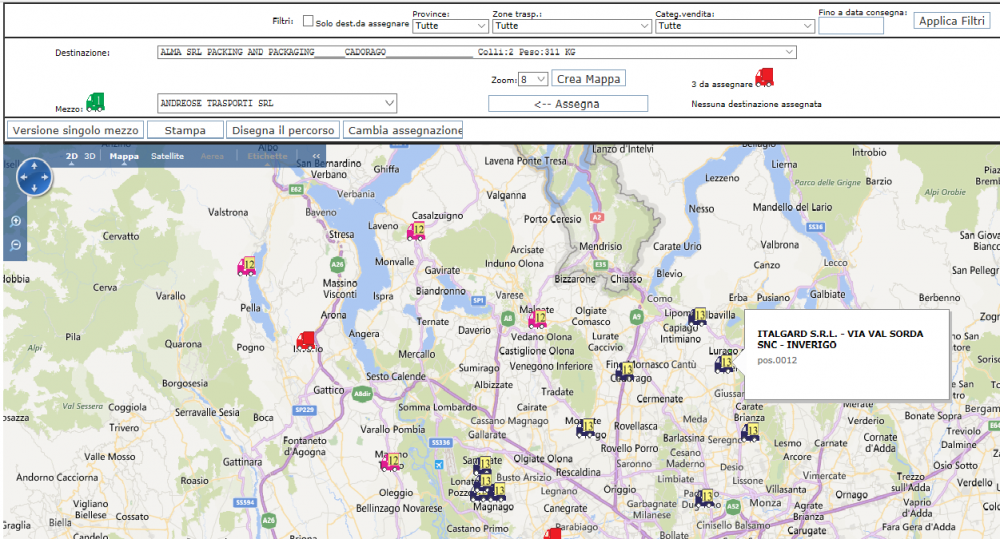
Task: Click red truck marker near Invorio
Action: point(305,341)
